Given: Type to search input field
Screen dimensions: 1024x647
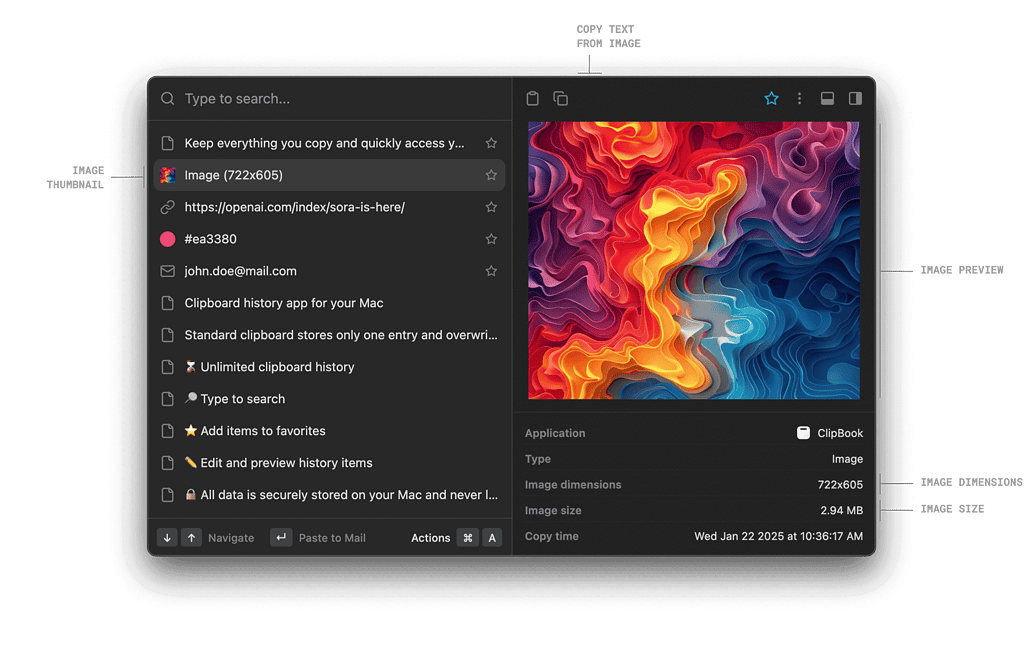Looking at the screenshot, I should [330, 99].
